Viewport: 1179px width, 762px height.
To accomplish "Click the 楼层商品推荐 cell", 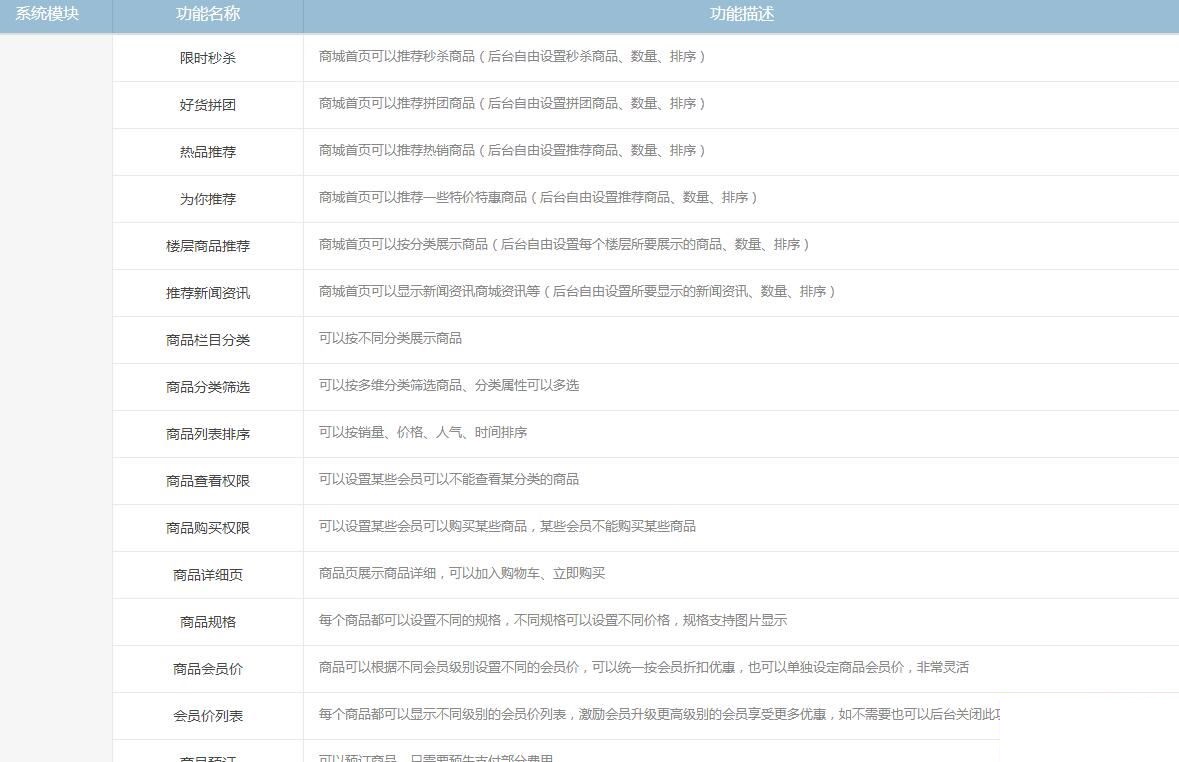I will tap(209, 246).
